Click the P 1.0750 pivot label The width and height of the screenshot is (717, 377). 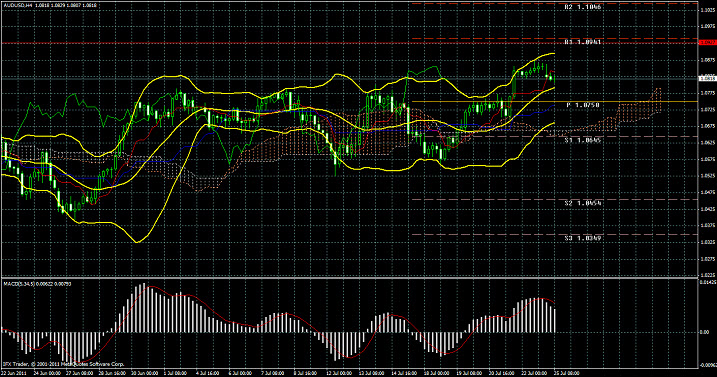point(583,105)
